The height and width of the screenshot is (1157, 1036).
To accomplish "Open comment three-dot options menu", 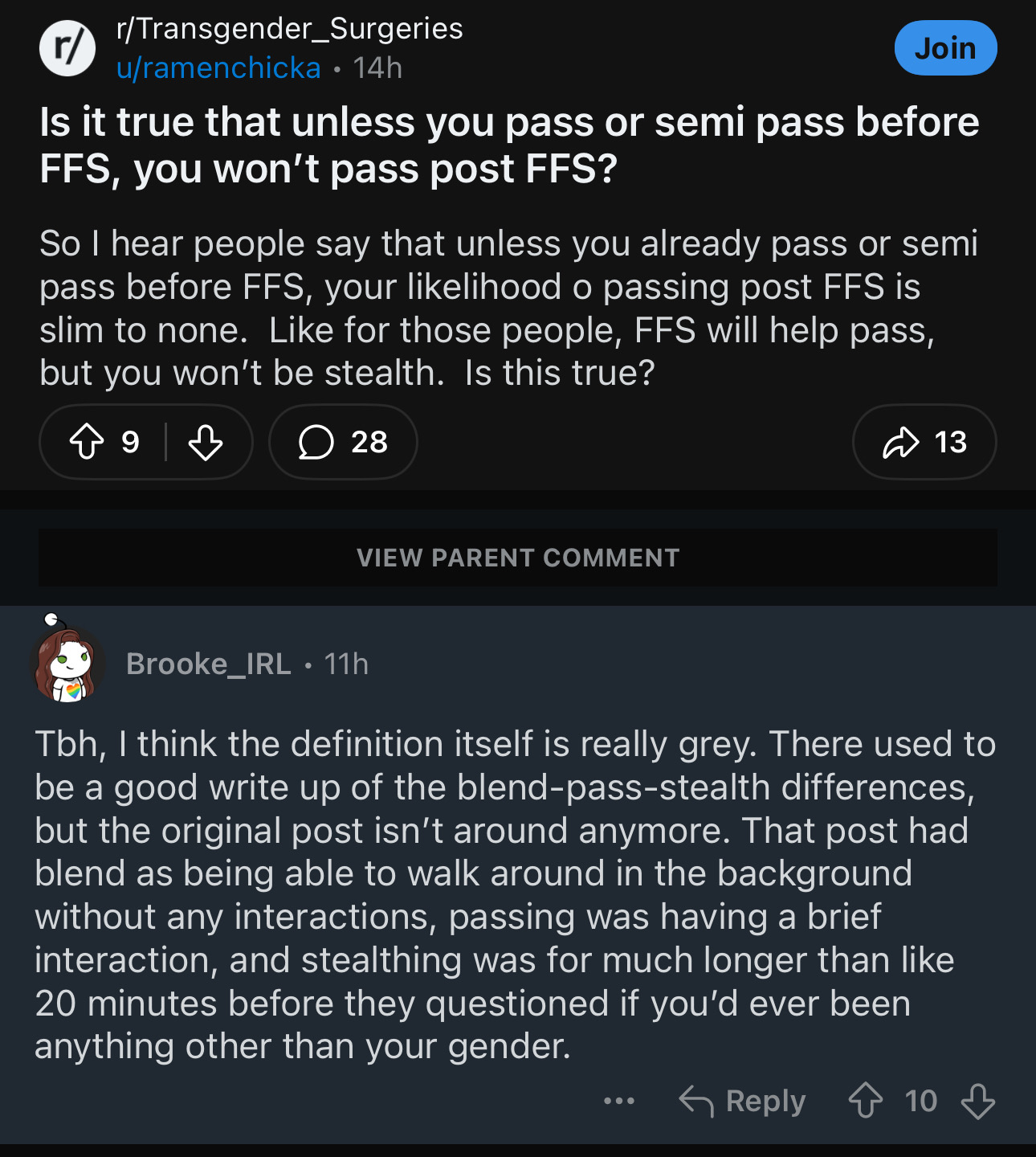I will click(618, 1101).
